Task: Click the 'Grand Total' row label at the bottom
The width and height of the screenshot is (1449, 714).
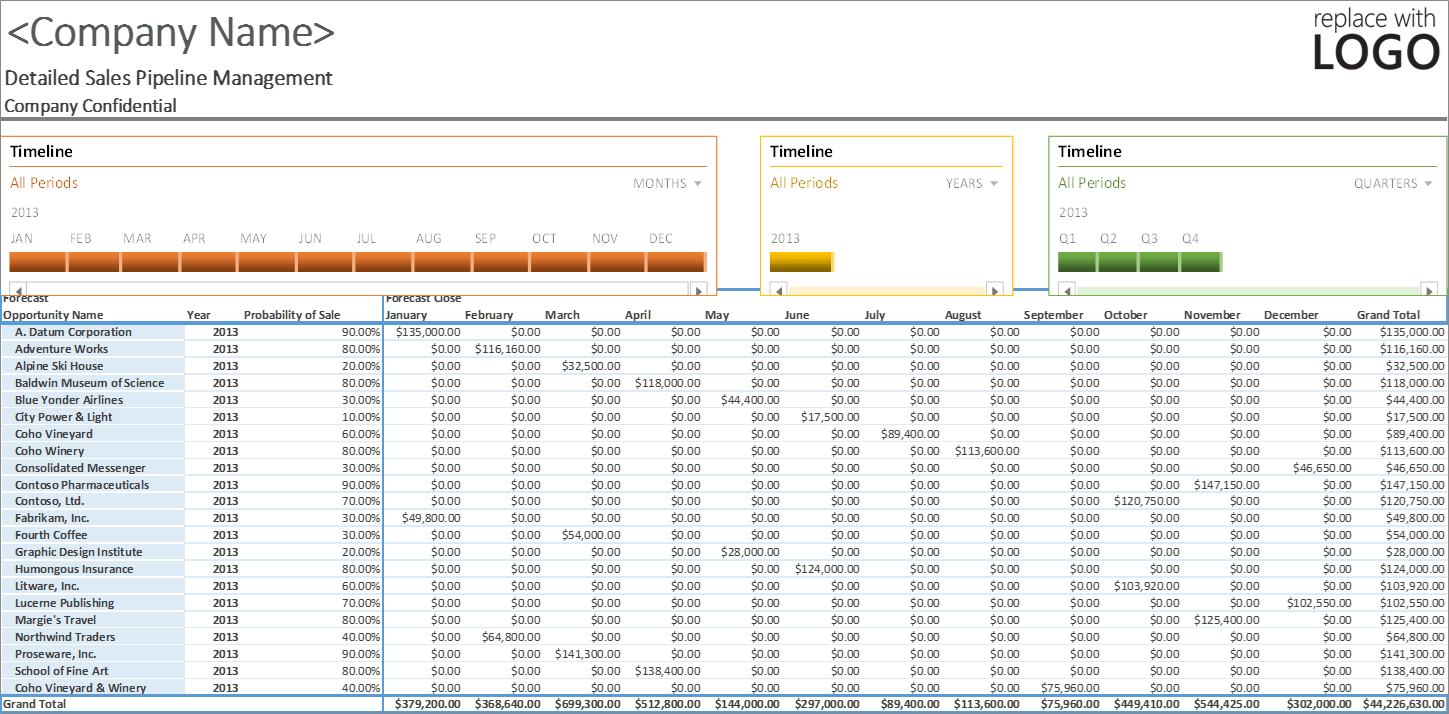Action: coord(34,704)
